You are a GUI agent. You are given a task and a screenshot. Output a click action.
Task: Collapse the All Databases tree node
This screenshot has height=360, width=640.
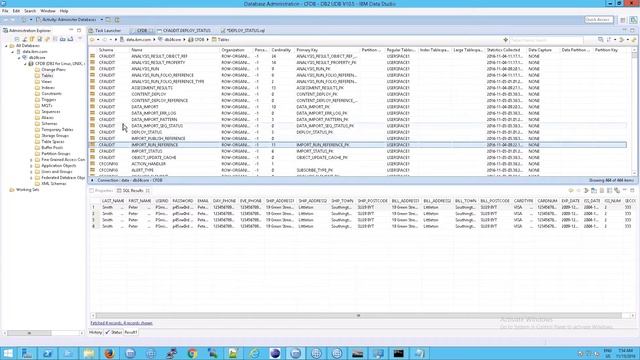(7, 46)
